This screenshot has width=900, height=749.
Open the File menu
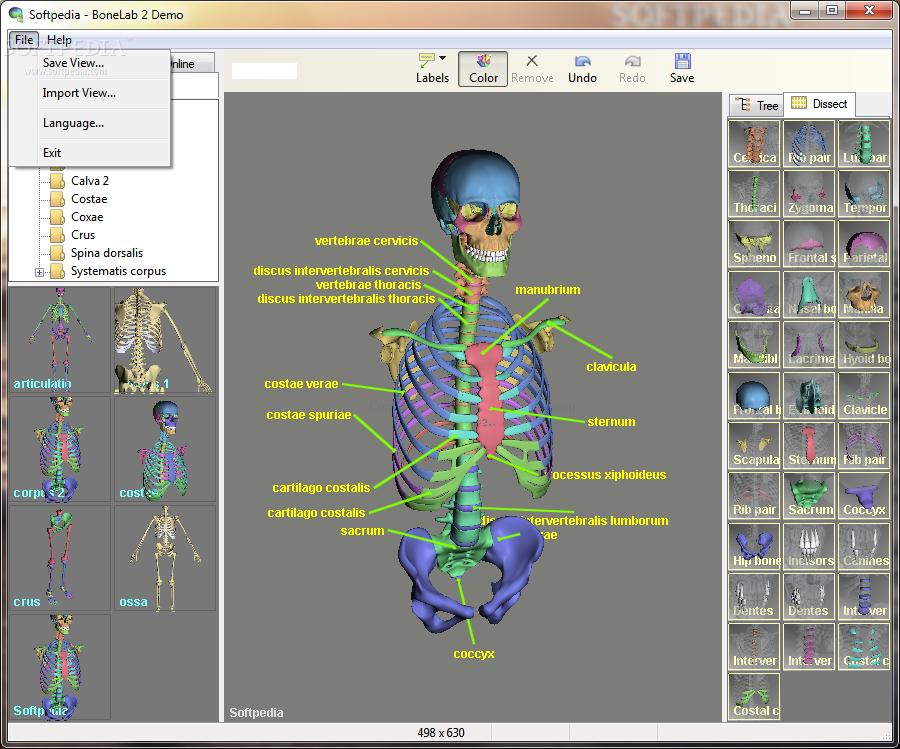tap(24, 40)
